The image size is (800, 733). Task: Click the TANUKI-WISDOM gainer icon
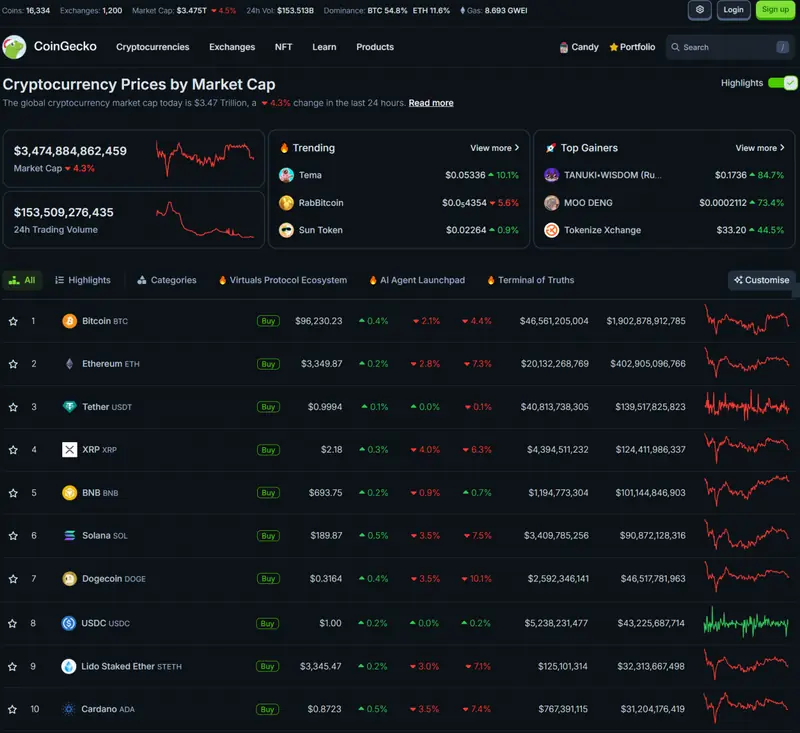coord(552,175)
